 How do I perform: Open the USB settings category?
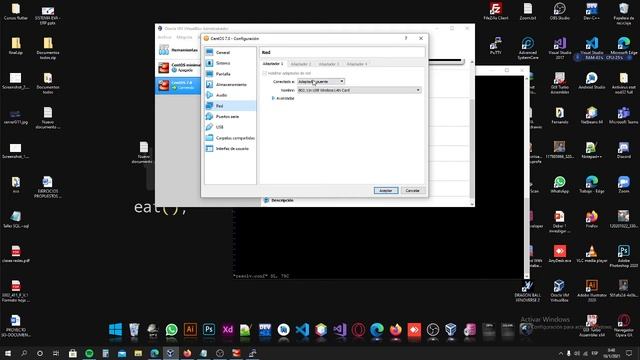[230, 127]
